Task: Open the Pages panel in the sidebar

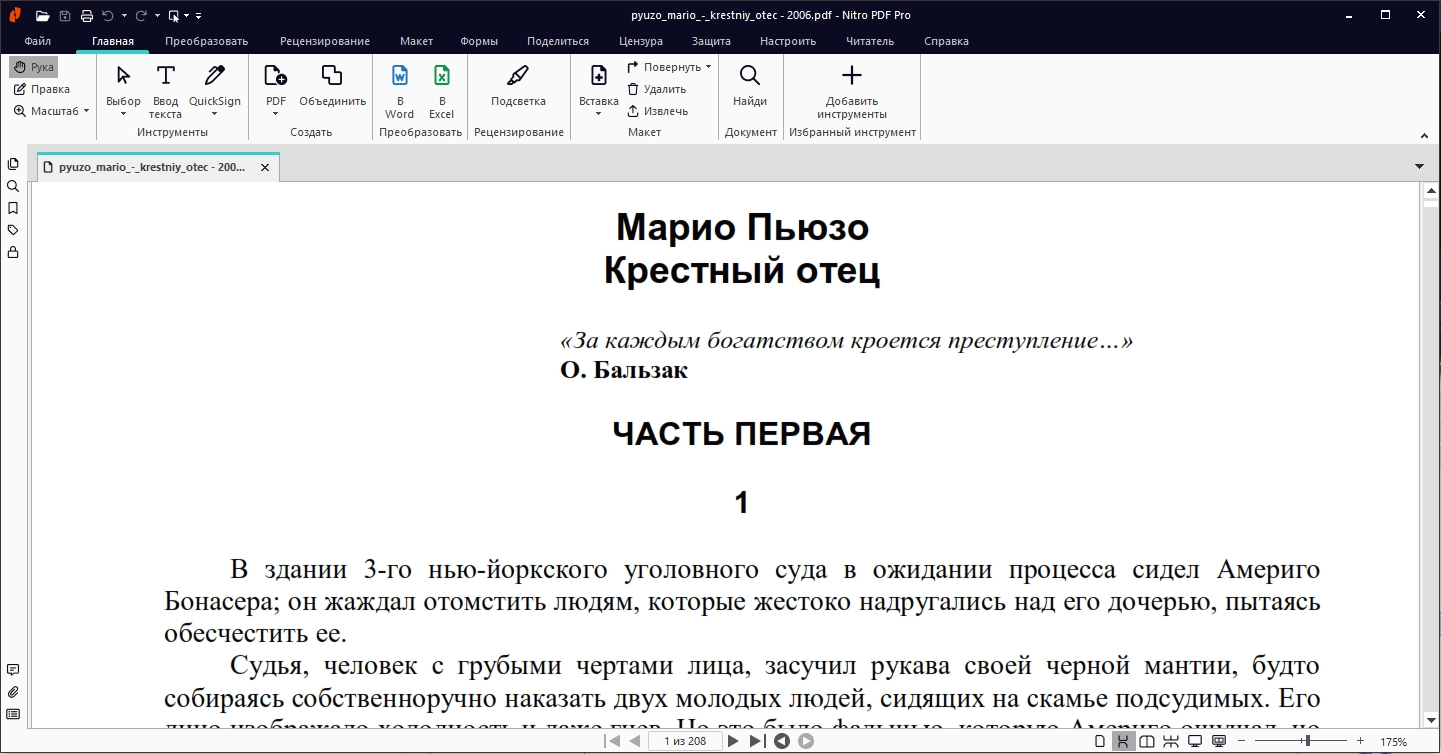Action: pos(13,164)
